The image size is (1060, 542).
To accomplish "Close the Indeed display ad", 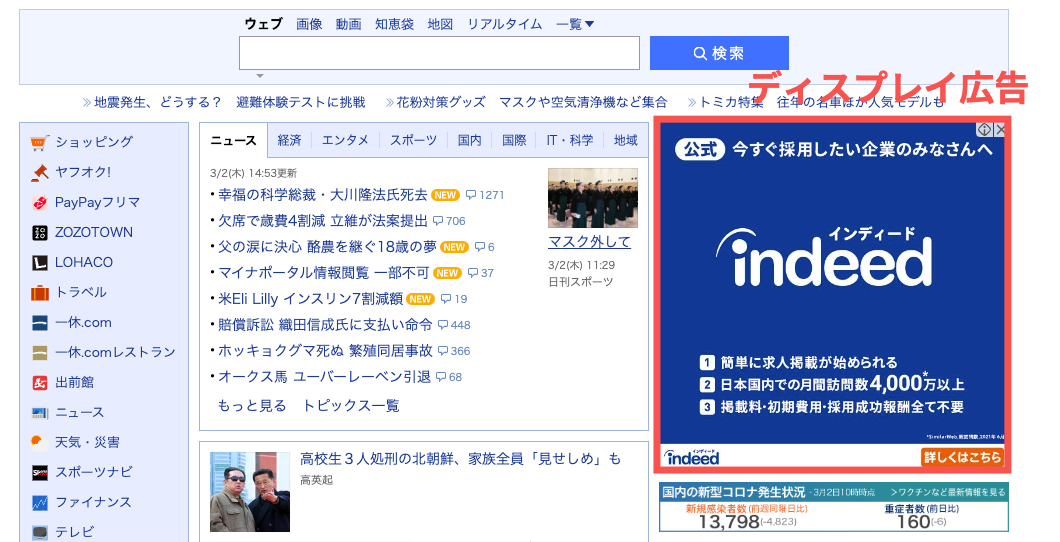I will [999, 128].
